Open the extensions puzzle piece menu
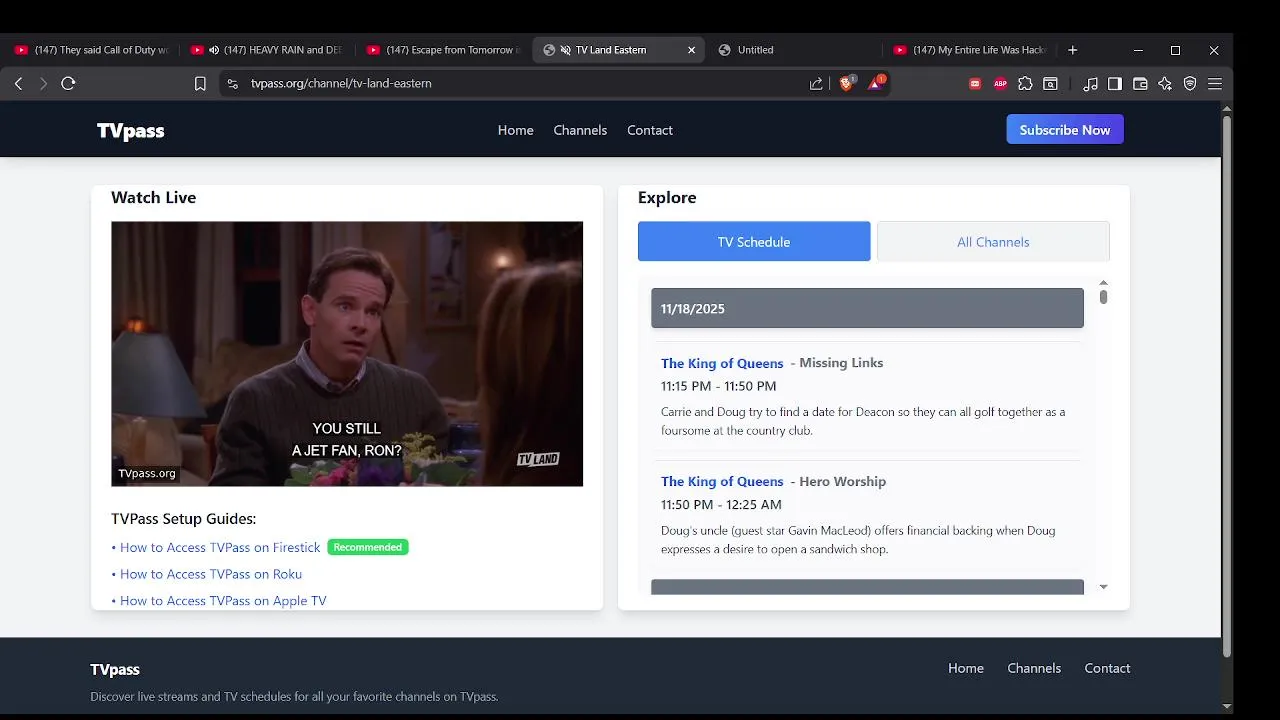The height and width of the screenshot is (720, 1280). point(1025,84)
